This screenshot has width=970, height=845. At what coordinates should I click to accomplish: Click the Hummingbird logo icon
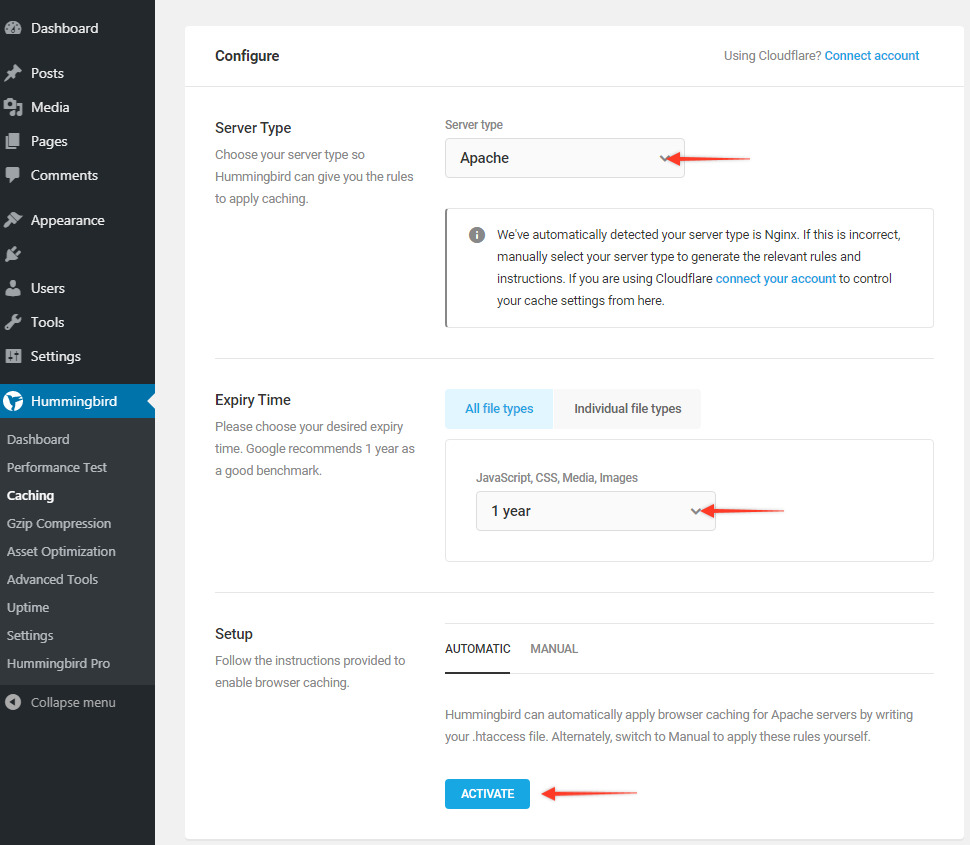tap(13, 401)
